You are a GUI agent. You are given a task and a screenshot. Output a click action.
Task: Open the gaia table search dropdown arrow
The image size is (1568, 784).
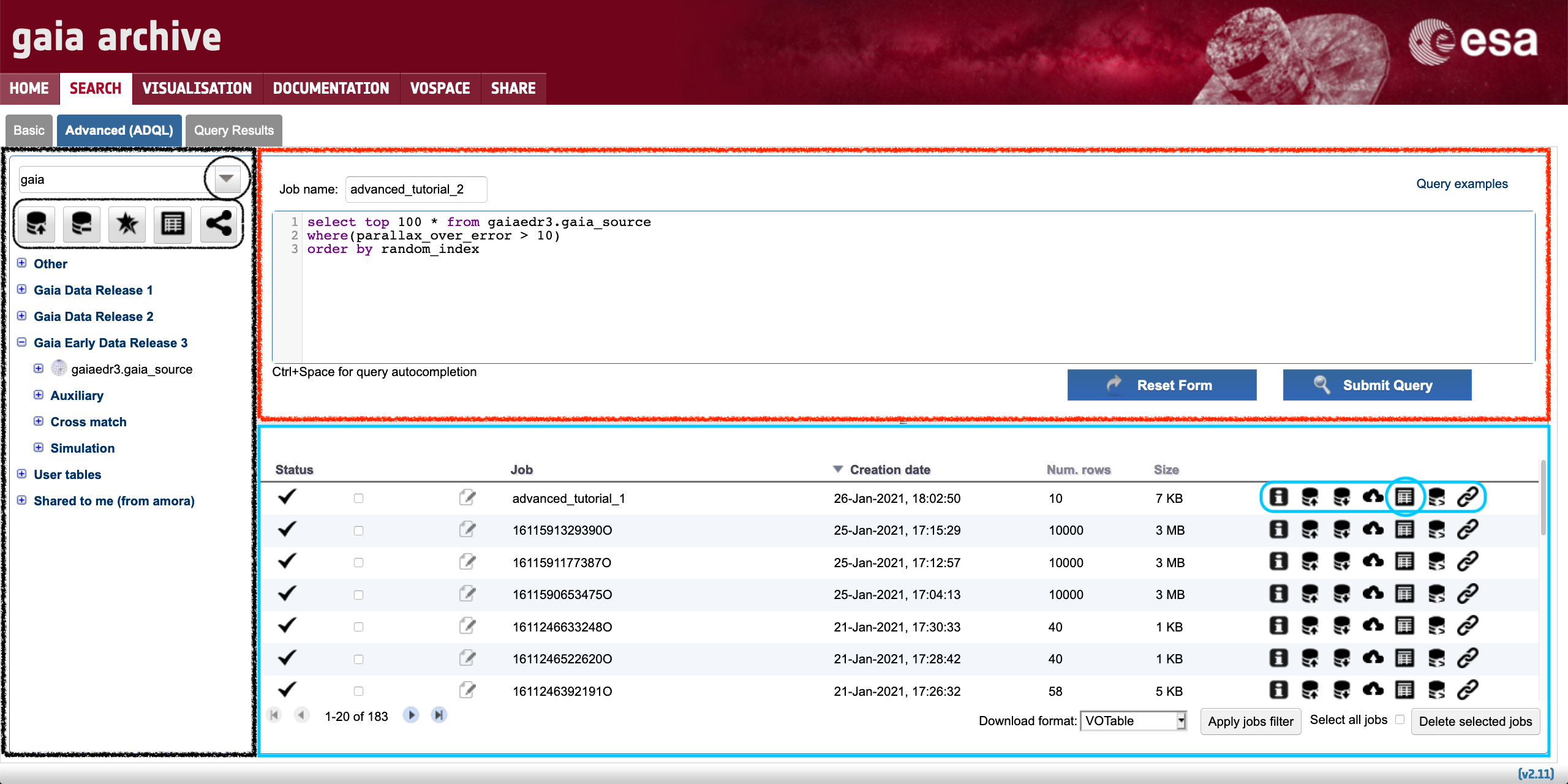(x=227, y=179)
